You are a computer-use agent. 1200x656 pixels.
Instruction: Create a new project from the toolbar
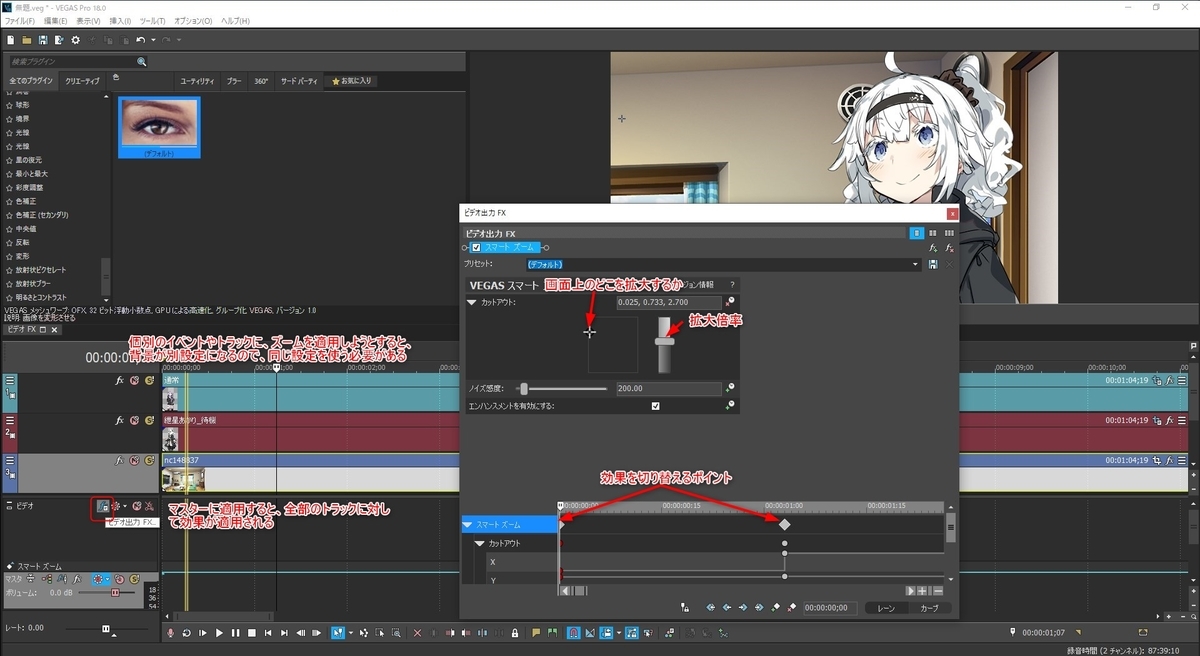pyautogui.click(x=10, y=40)
